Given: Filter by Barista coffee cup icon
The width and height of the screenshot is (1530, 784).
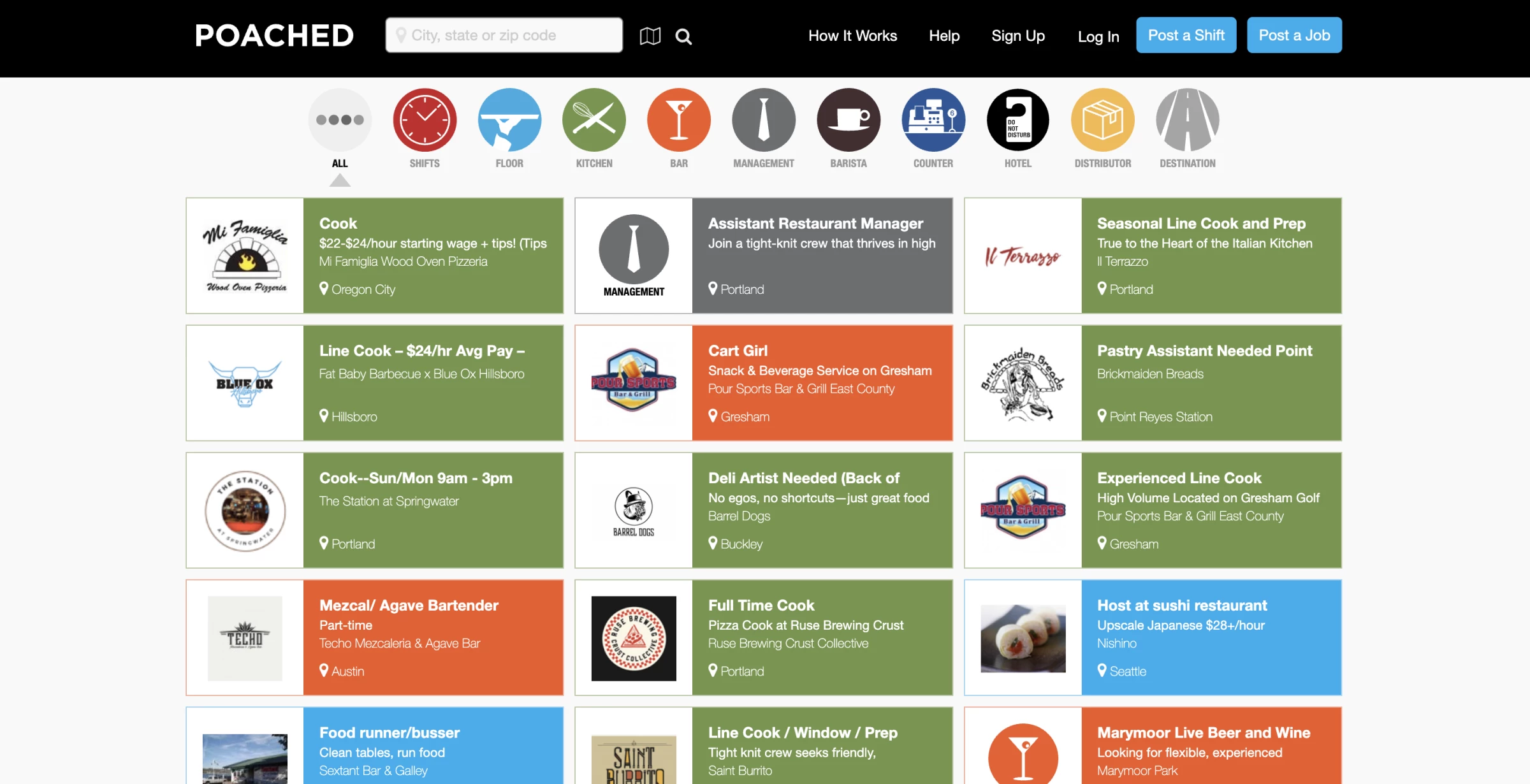Looking at the screenshot, I should (849, 120).
